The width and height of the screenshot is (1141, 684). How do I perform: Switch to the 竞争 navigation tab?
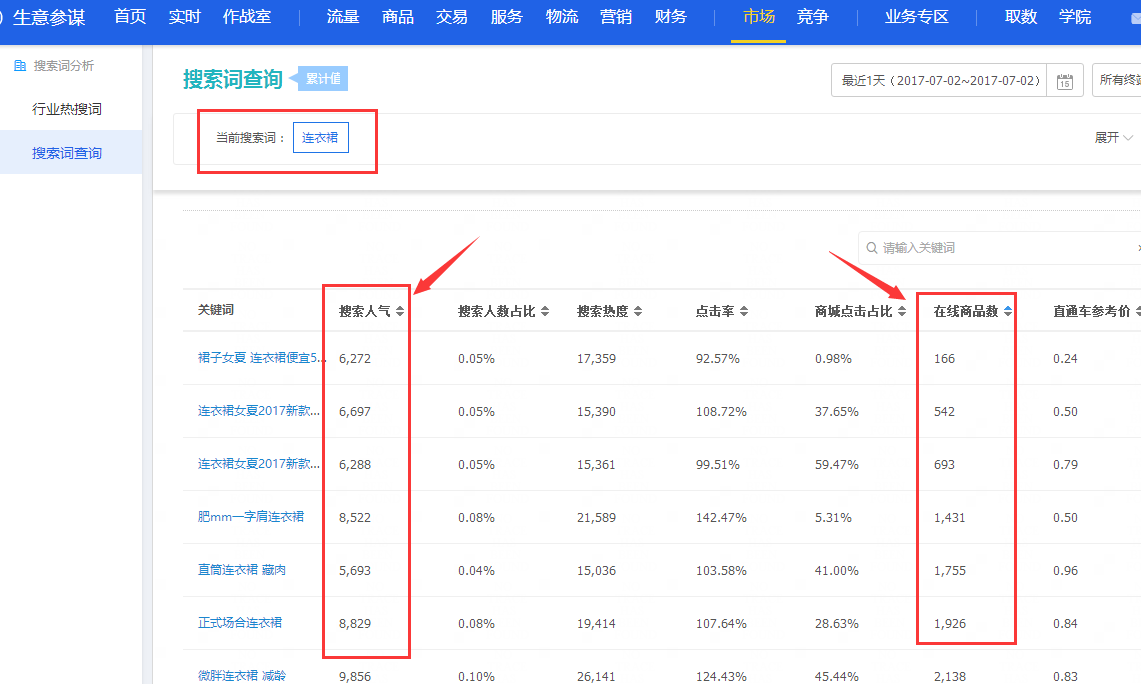click(812, 17)
